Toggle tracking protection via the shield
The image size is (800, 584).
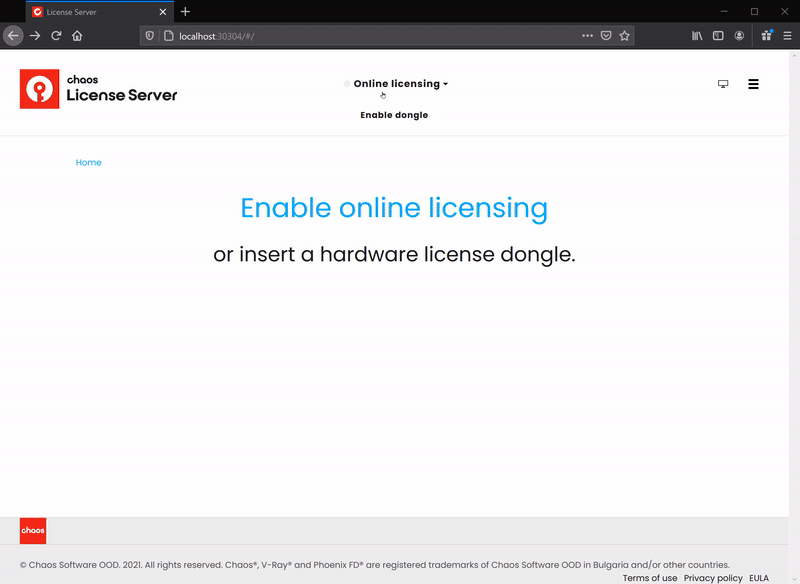[x=148, y=34]
